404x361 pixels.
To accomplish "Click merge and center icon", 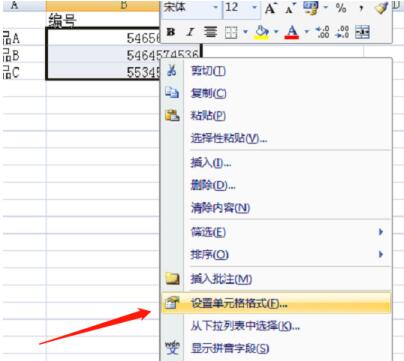I will click(362, 32).
